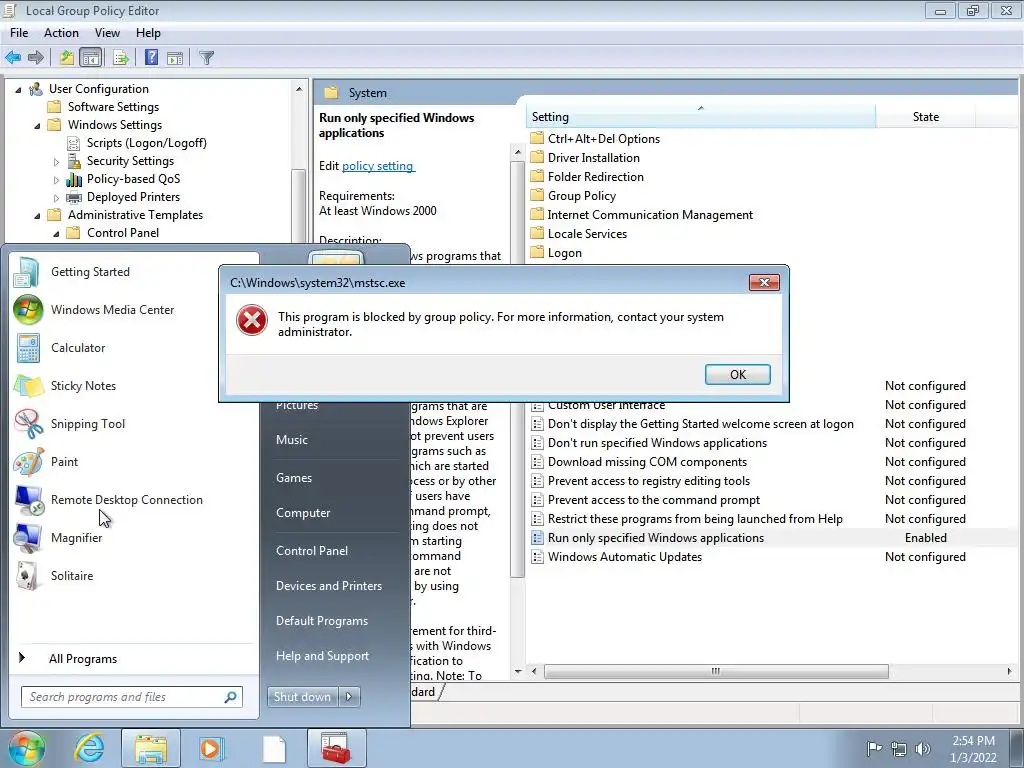This screenshot has height=768, width=1024.
Task: Select Prevent access to the command prompt
Action: (x=654, y=500)
